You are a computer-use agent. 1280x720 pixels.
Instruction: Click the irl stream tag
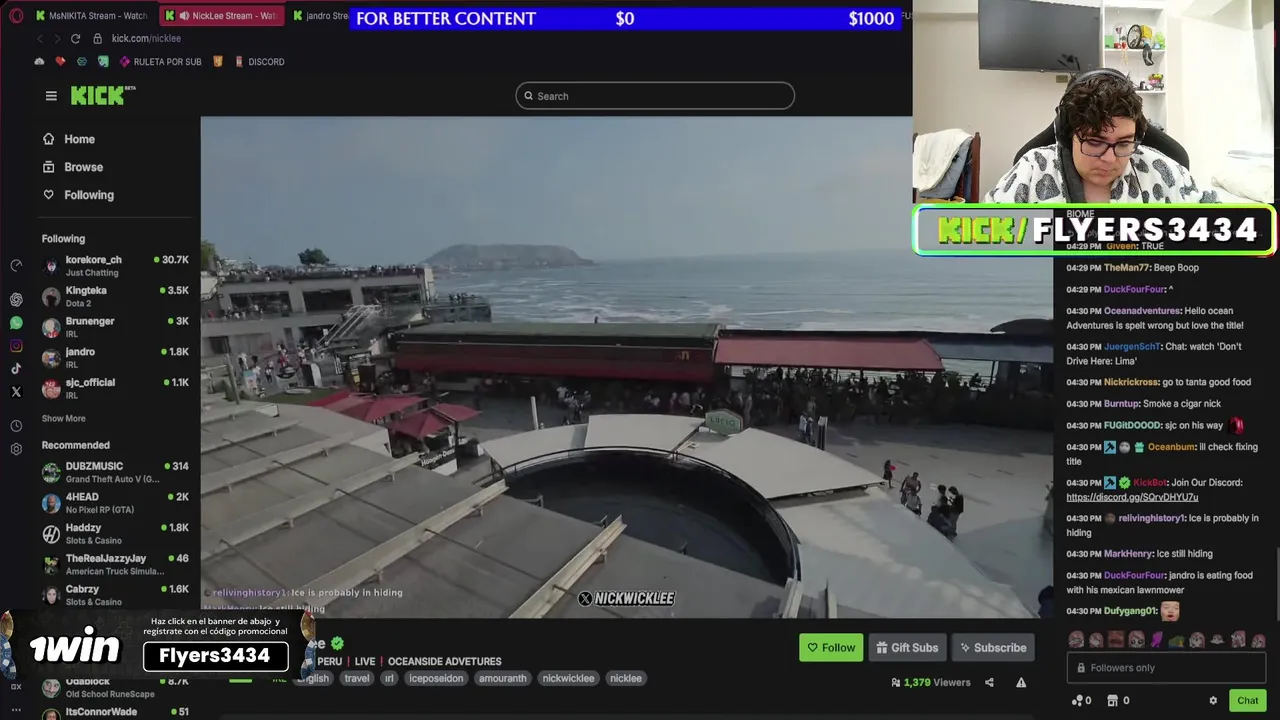389,678
